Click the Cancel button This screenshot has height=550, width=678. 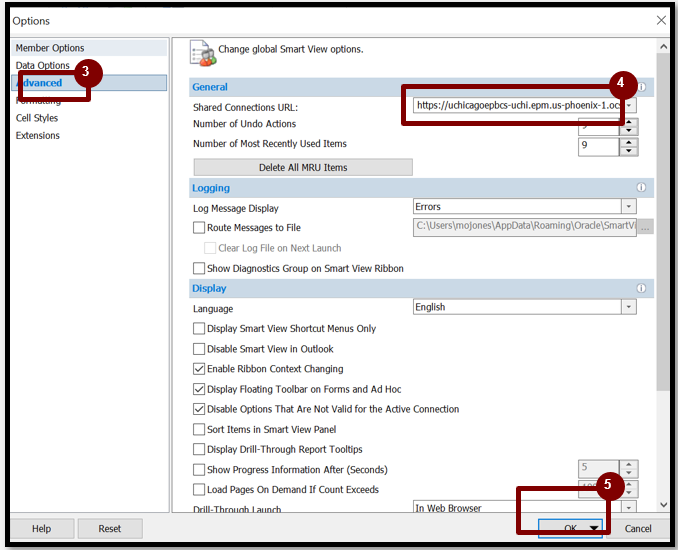pos(638,528)
